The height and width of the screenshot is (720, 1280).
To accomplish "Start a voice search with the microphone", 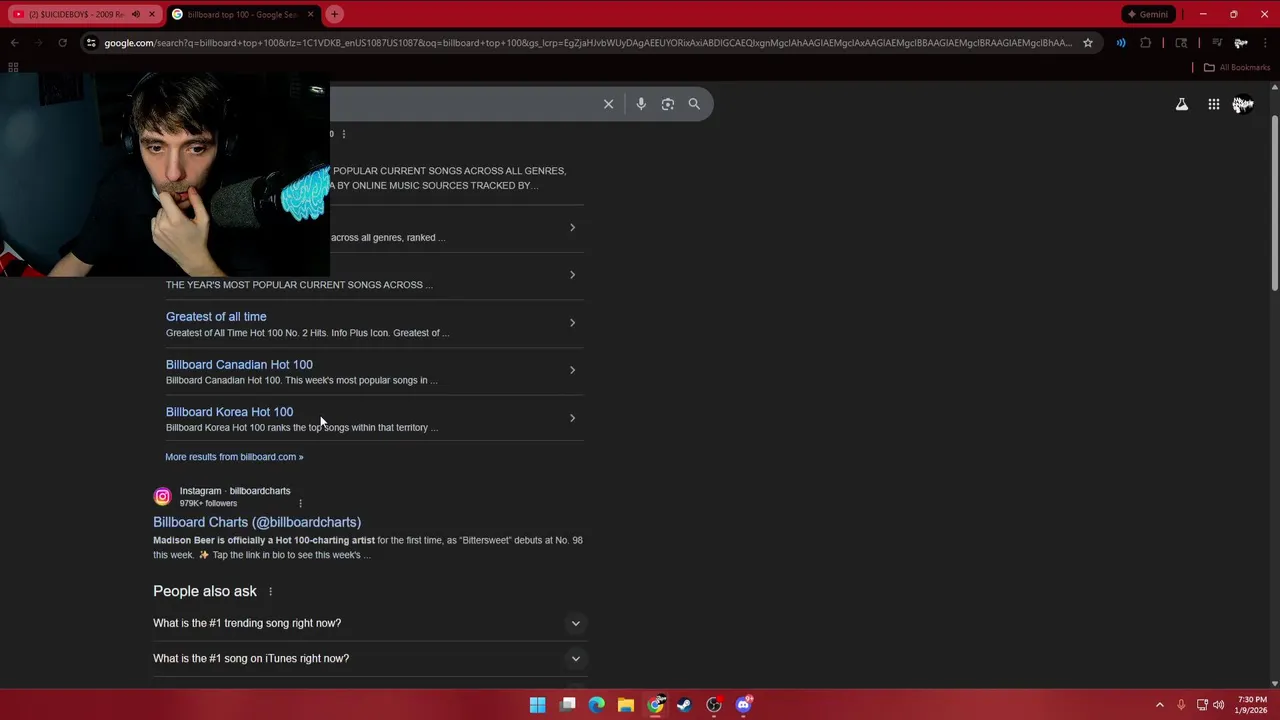I will click(x=641, y=104).
